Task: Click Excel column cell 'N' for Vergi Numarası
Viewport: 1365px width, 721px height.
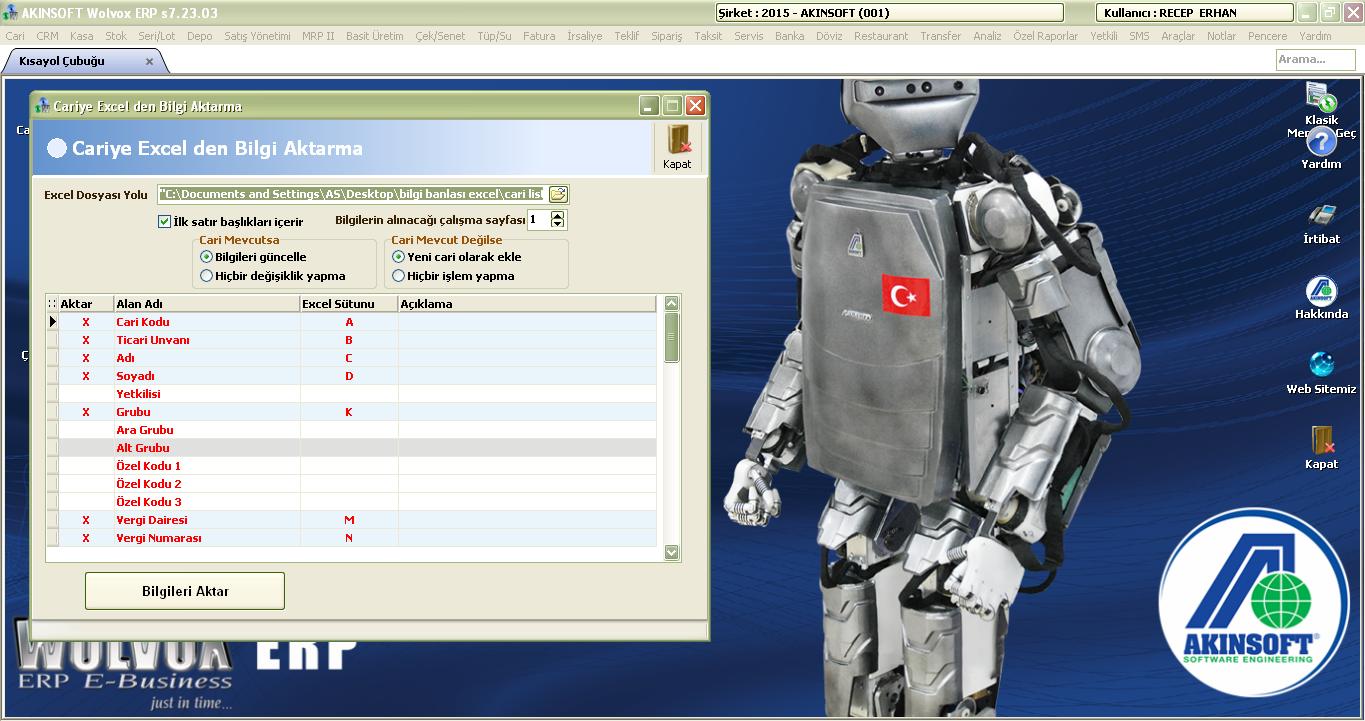Action: coord(349,538)
